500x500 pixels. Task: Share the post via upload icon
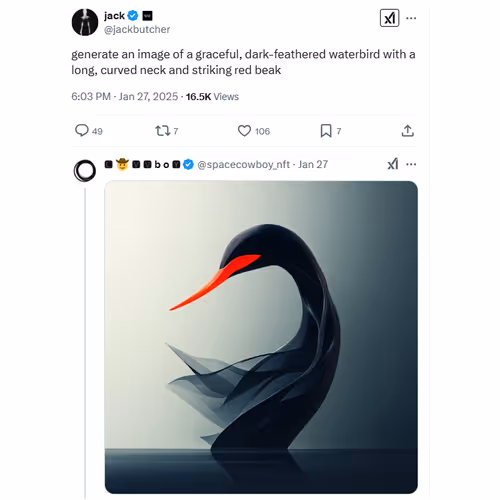(x=408, y=131)
